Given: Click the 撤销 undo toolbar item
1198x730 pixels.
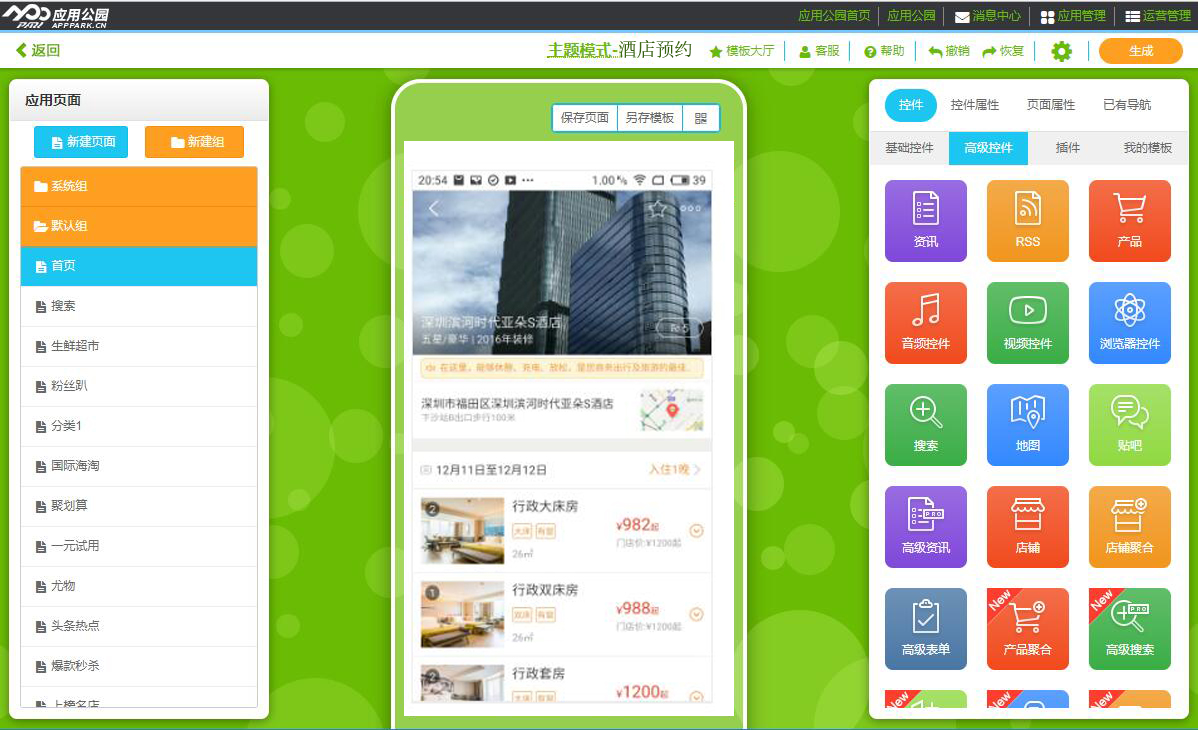Looking at the screenshot, I should tap(949, 51).
